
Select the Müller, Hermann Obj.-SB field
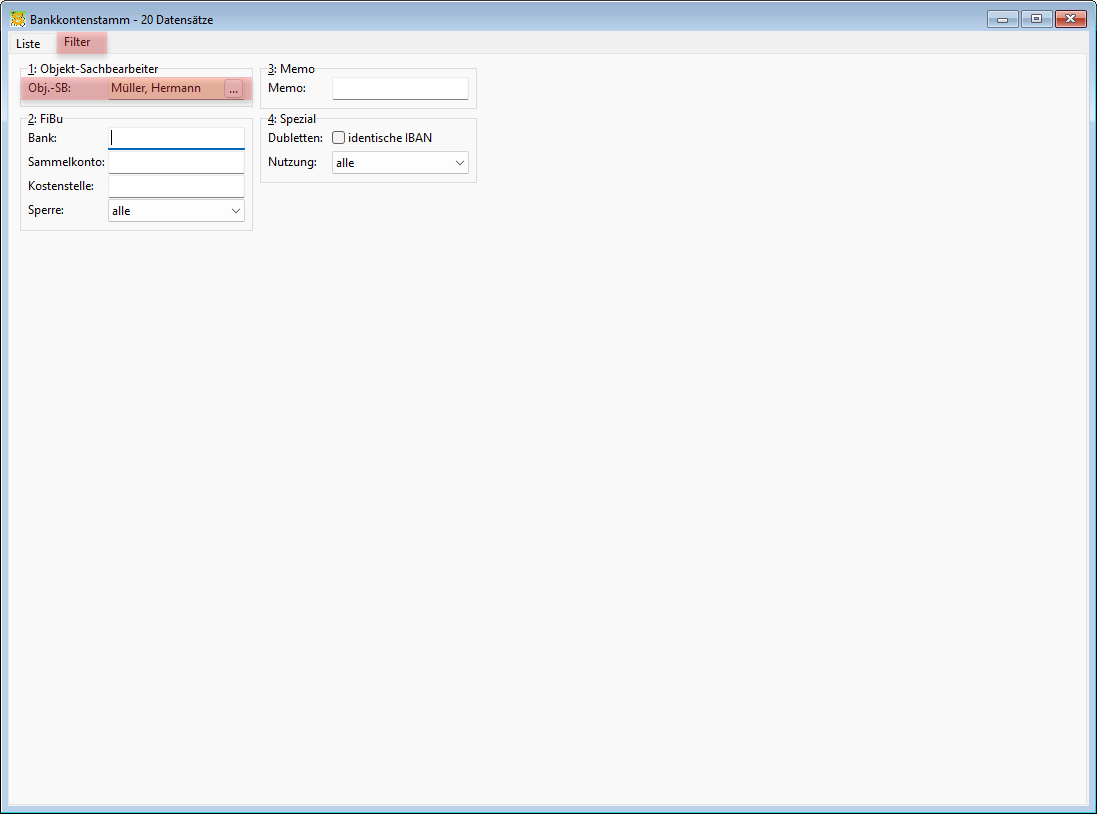pyautogui.click(x=167, y=88)
